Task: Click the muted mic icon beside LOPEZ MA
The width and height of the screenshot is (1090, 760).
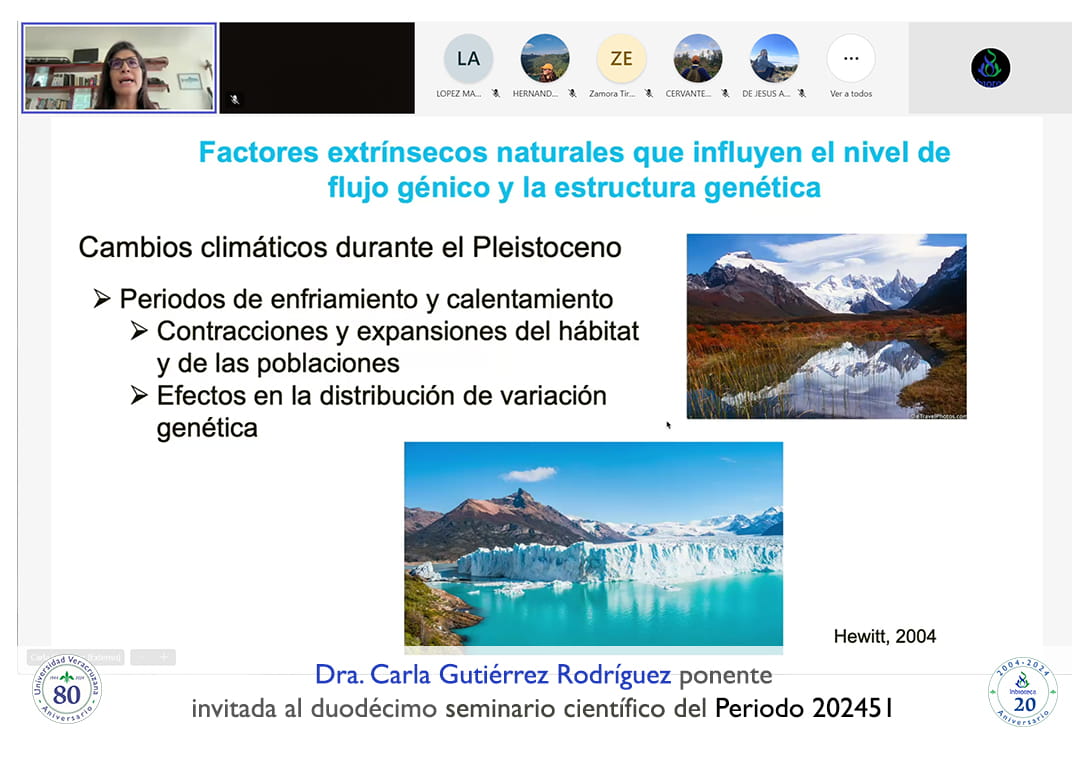Action: tap(496, 94)
